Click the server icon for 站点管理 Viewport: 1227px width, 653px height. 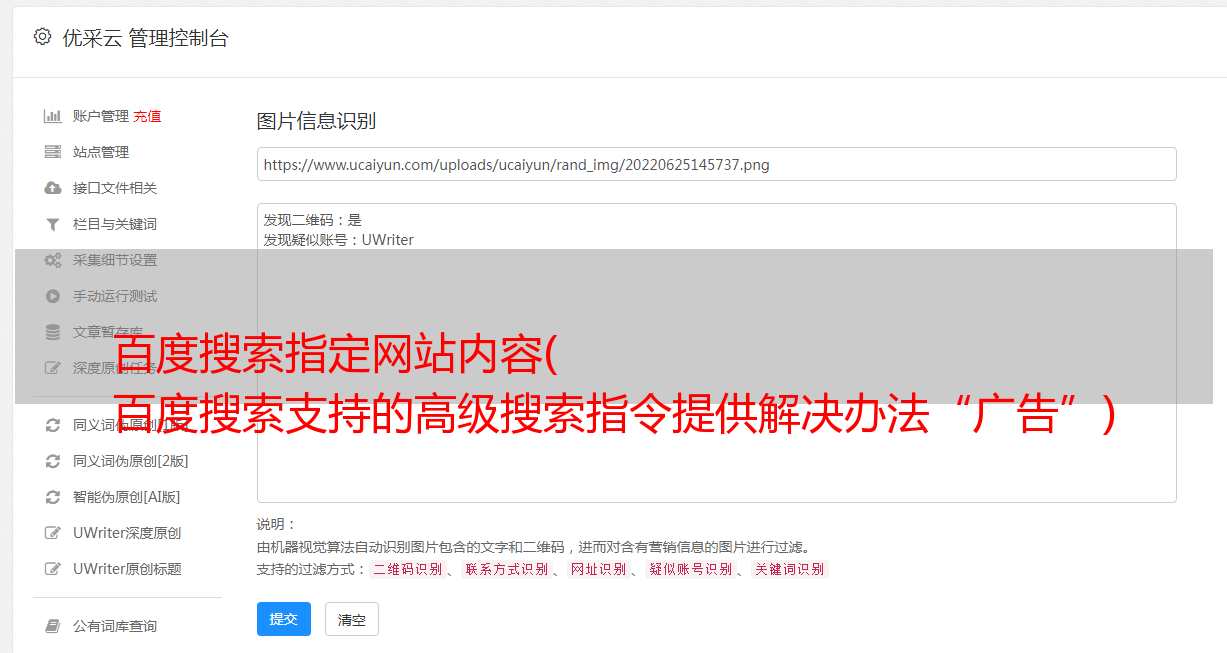click(x=53, y=152)
